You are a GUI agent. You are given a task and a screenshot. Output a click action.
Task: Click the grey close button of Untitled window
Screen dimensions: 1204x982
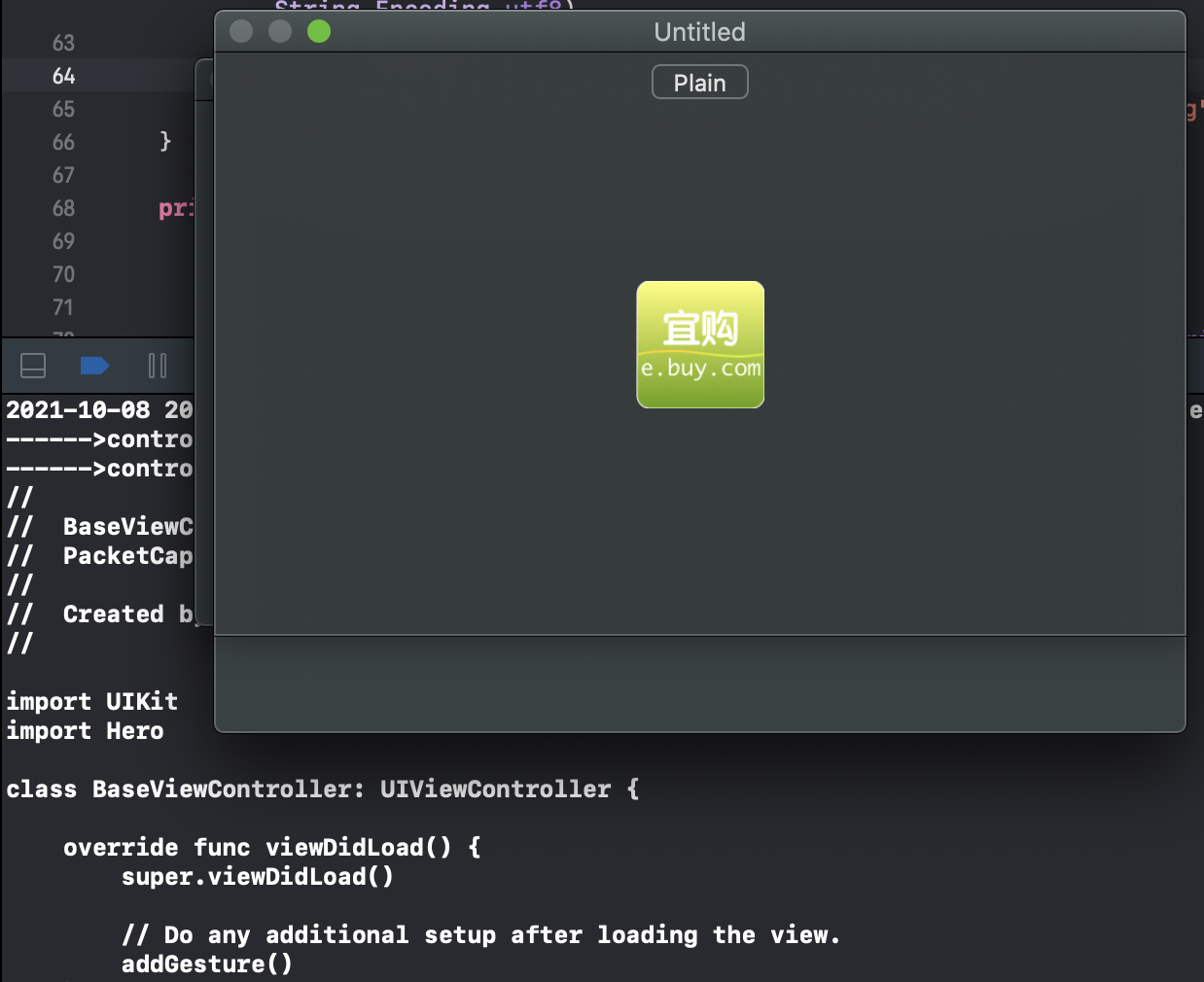[241, 32]
